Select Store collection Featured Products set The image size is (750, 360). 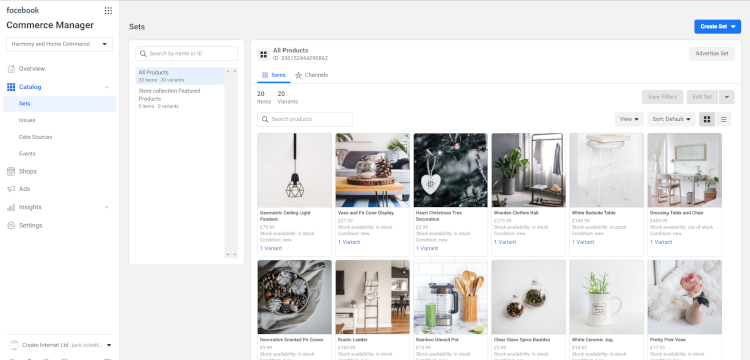point(180,98)
